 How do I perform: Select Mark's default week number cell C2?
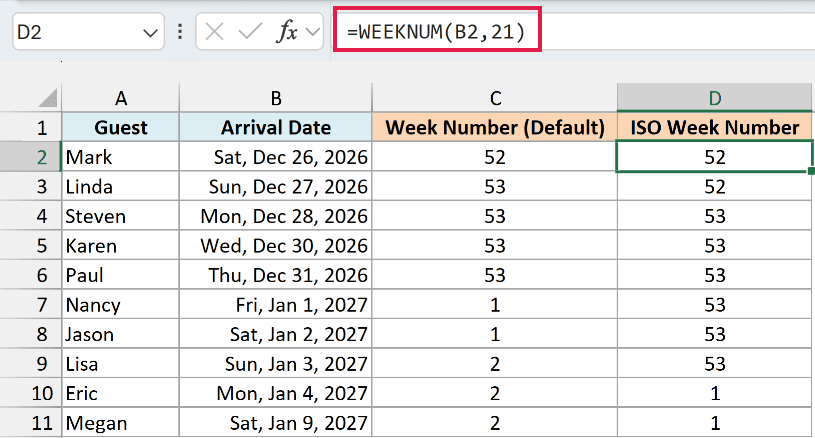[x=495, y=157]
